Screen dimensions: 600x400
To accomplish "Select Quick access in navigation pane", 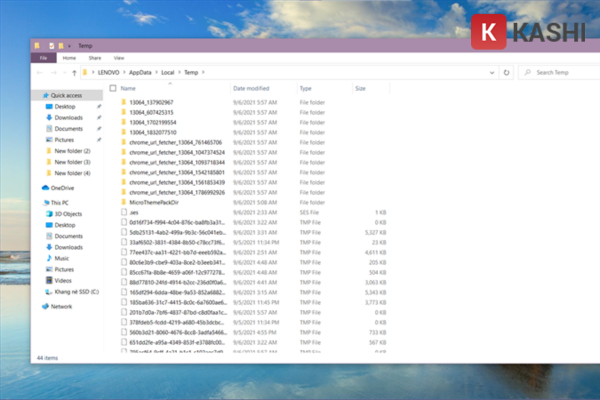I will (x=67, y=95).
